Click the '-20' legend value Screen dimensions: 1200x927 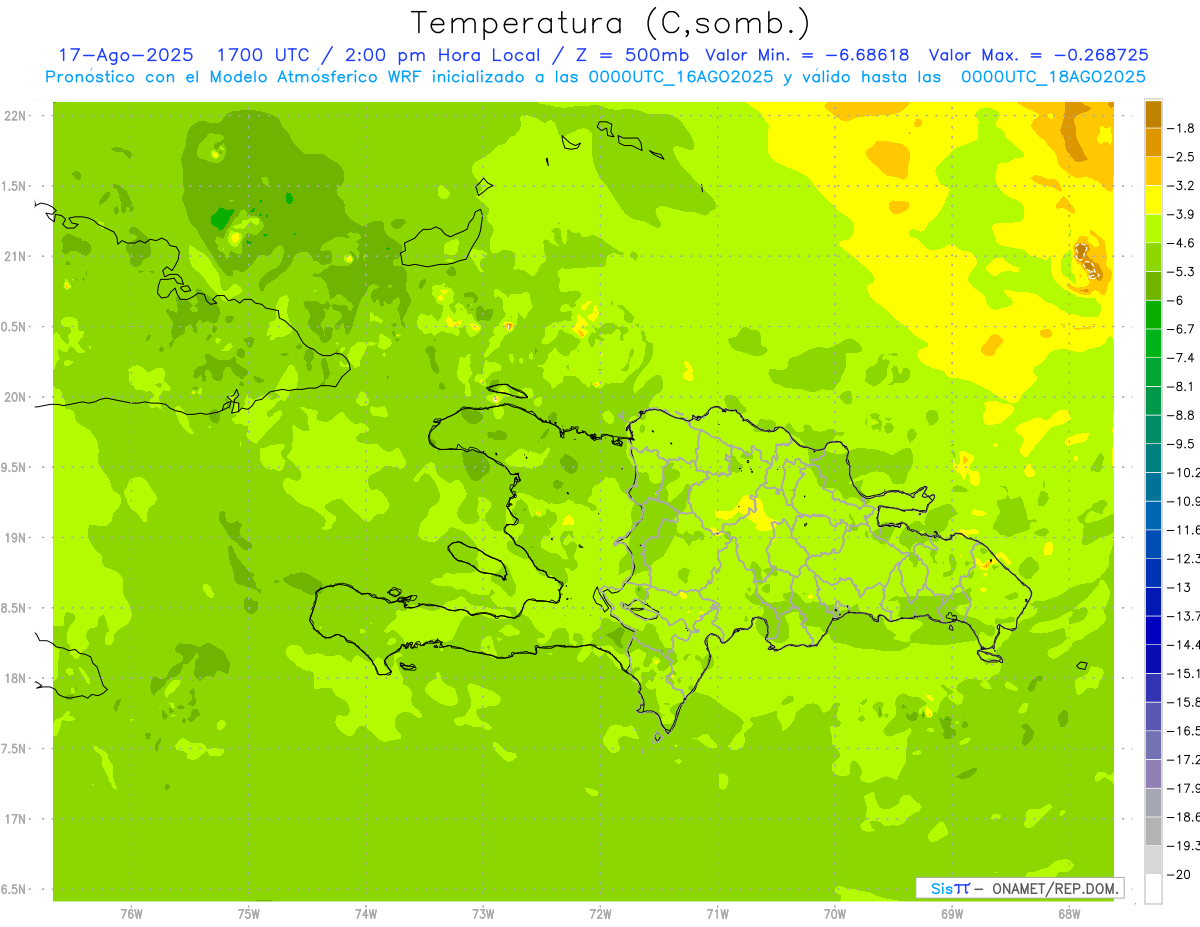coord(1178,875)
